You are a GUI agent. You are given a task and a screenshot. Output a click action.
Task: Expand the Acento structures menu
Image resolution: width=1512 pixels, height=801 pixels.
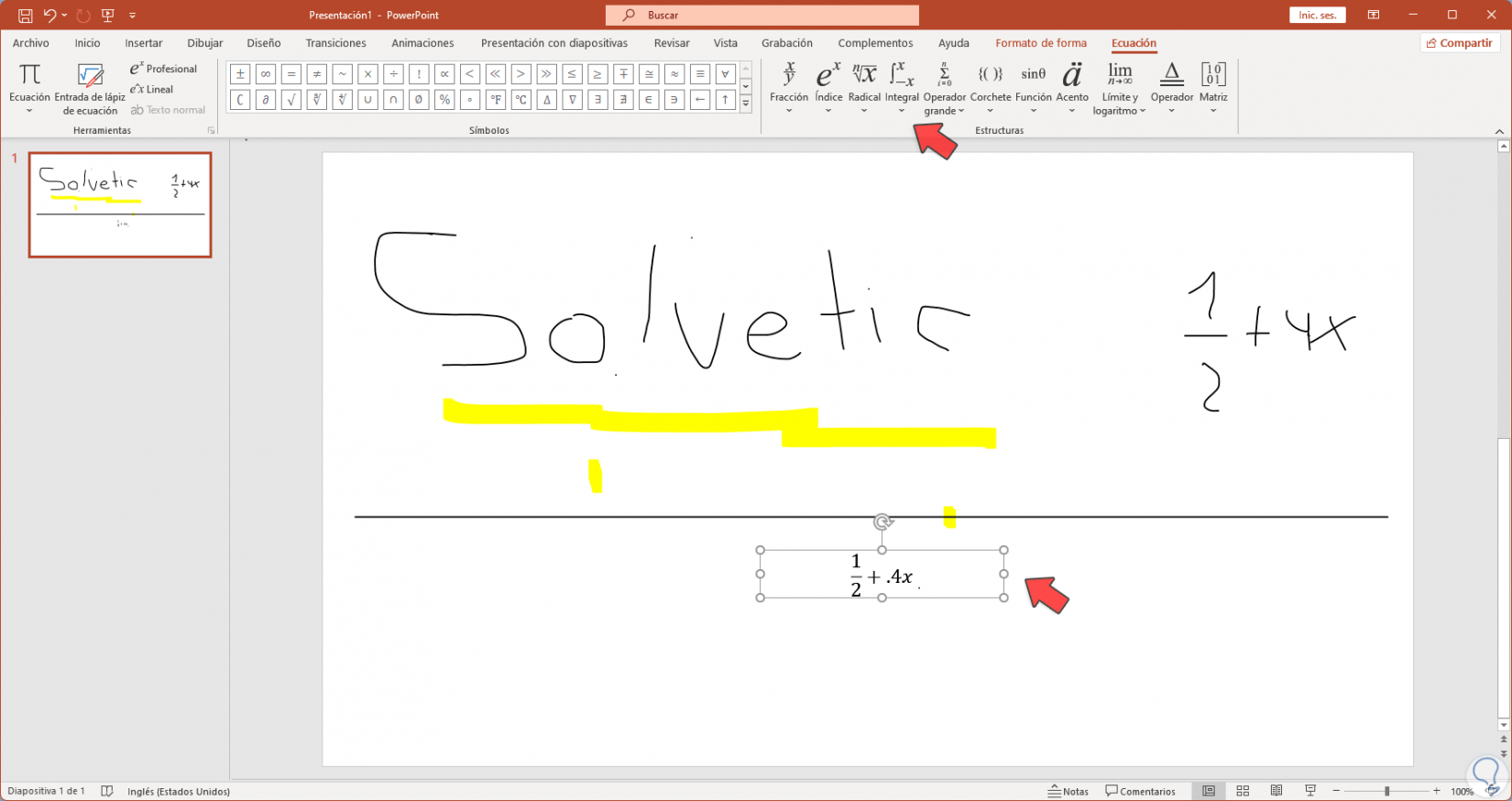[1072, 89]
